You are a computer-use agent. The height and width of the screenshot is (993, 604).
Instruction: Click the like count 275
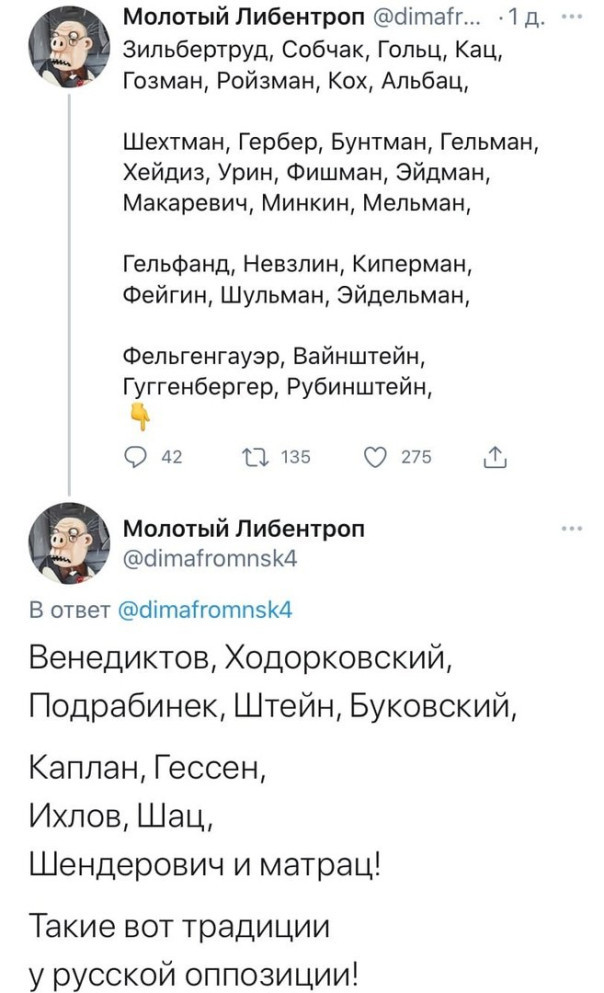point(414,458)
